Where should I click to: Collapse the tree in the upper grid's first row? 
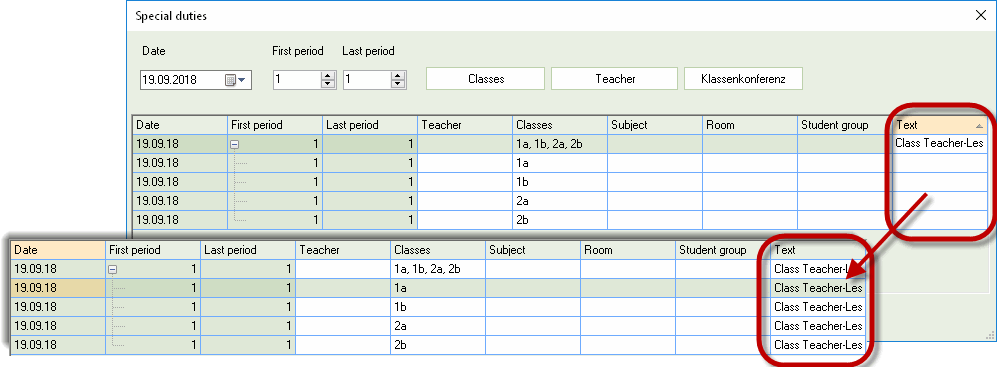235,144
